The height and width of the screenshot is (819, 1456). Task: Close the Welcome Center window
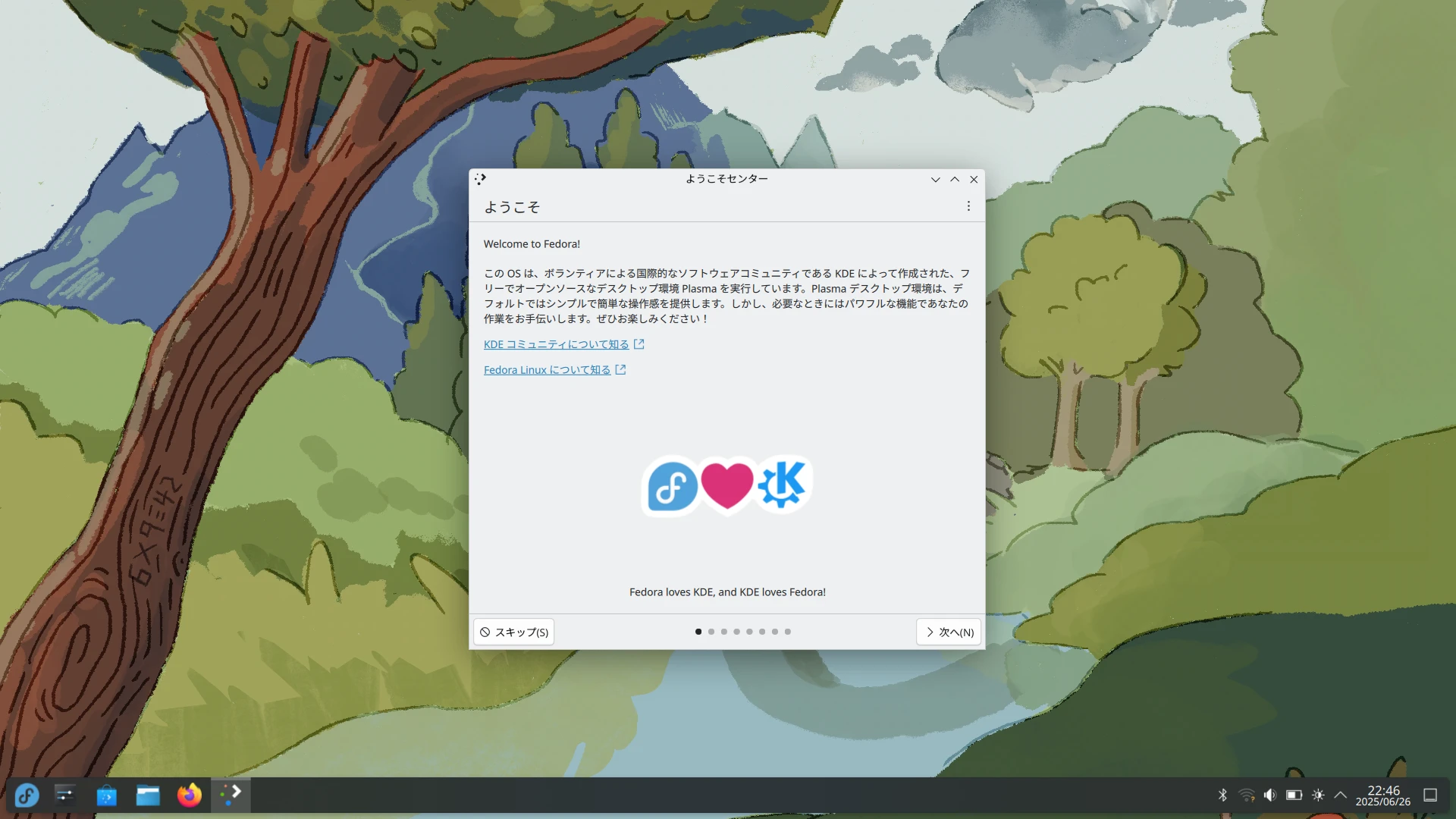pyautogui.click(x=974, y=180)
